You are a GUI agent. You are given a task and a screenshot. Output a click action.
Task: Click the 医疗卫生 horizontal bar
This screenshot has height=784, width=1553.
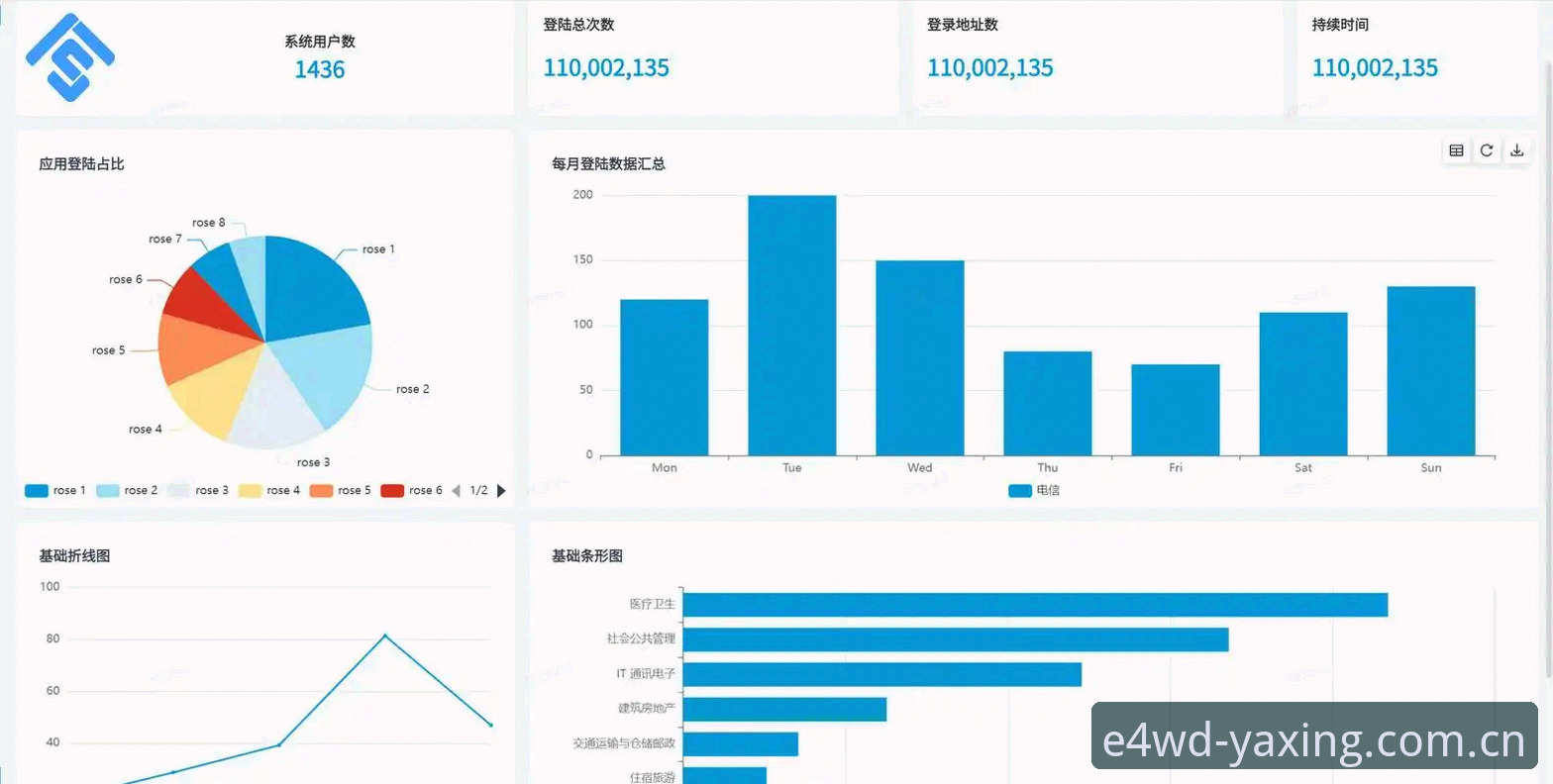pyautogui.click(x=1035, y=605)
